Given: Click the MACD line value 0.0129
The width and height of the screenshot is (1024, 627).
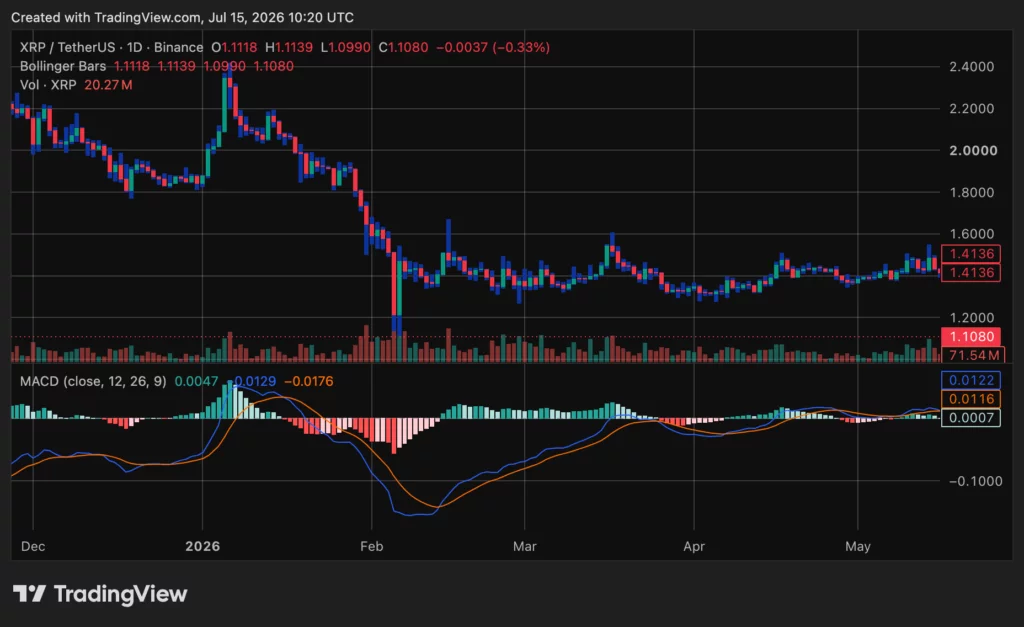Looking at the screenshot, I should 255,381.
